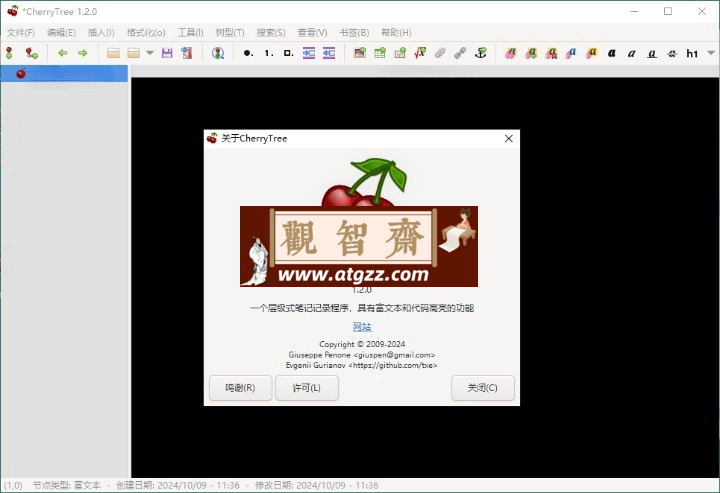Image resolution: width=720 pixels, height=493 pixels.
Task: Open the find in nodes search icon
Action: click(218, 53)
